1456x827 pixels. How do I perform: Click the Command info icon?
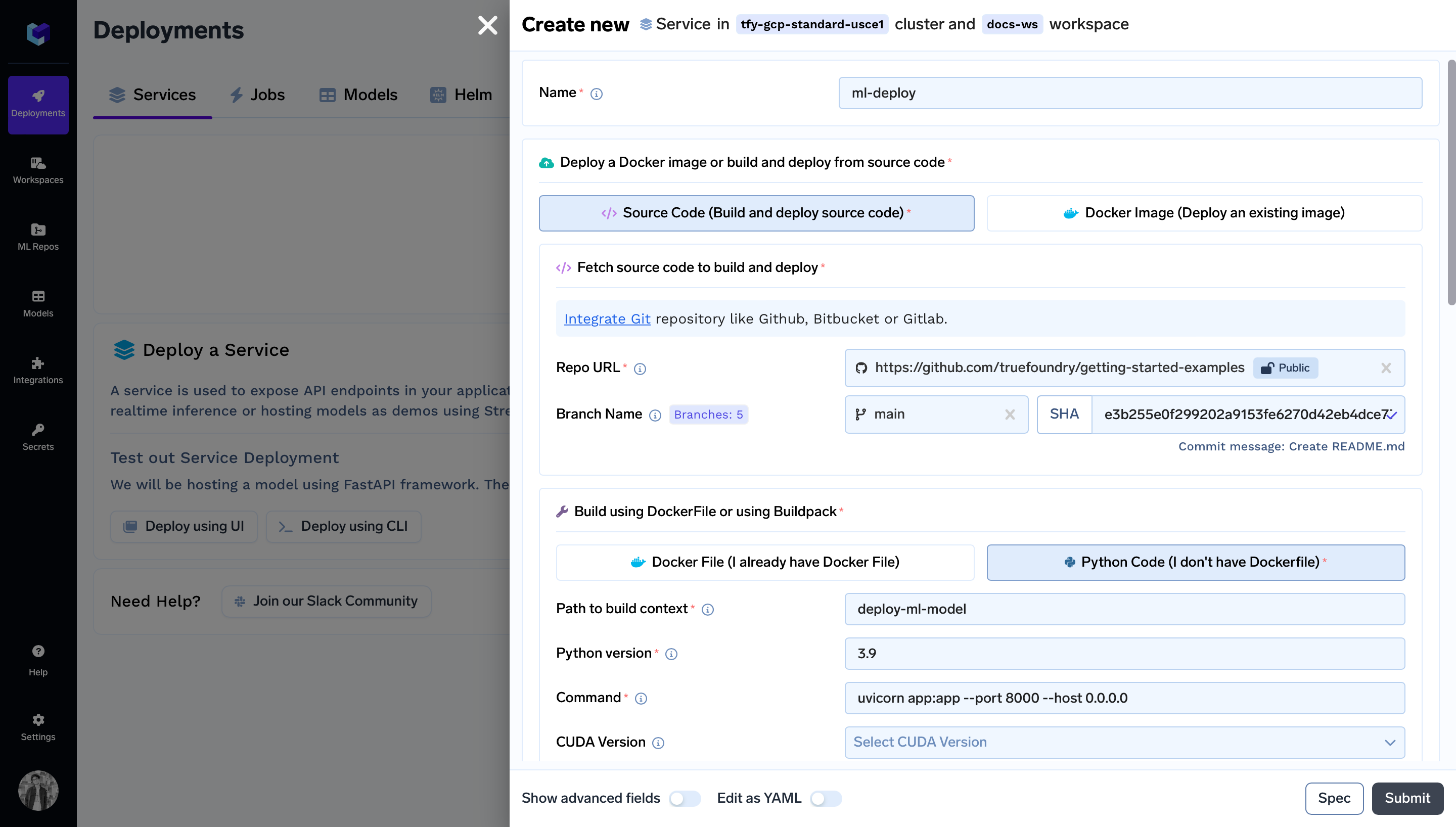(641, 698)
